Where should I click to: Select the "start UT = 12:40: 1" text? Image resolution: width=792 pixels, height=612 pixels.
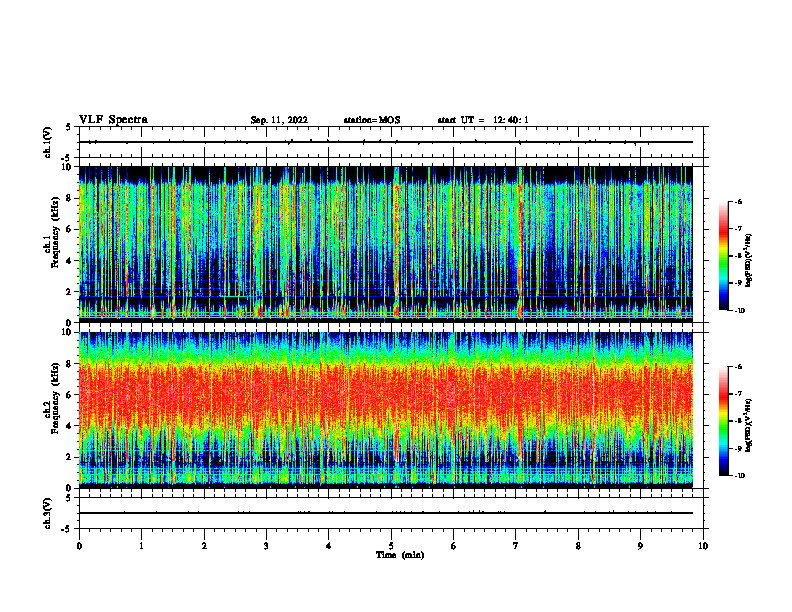[483, 120]
